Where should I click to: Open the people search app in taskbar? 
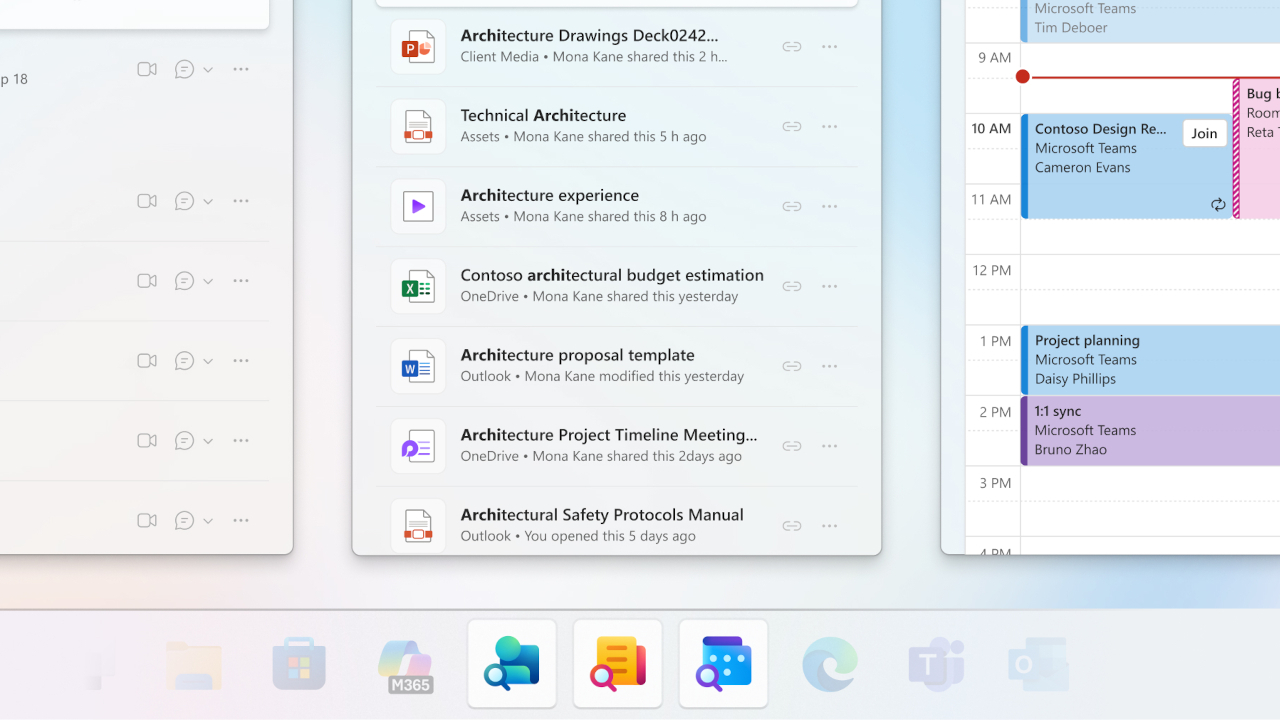[x=512, y=664]
